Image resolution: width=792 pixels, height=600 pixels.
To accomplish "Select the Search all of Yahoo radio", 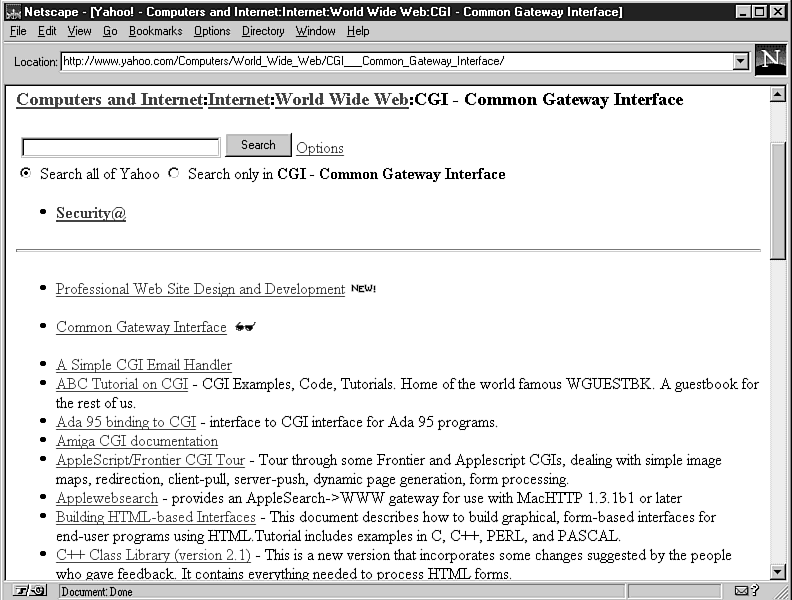I will [x=25, y=173].
